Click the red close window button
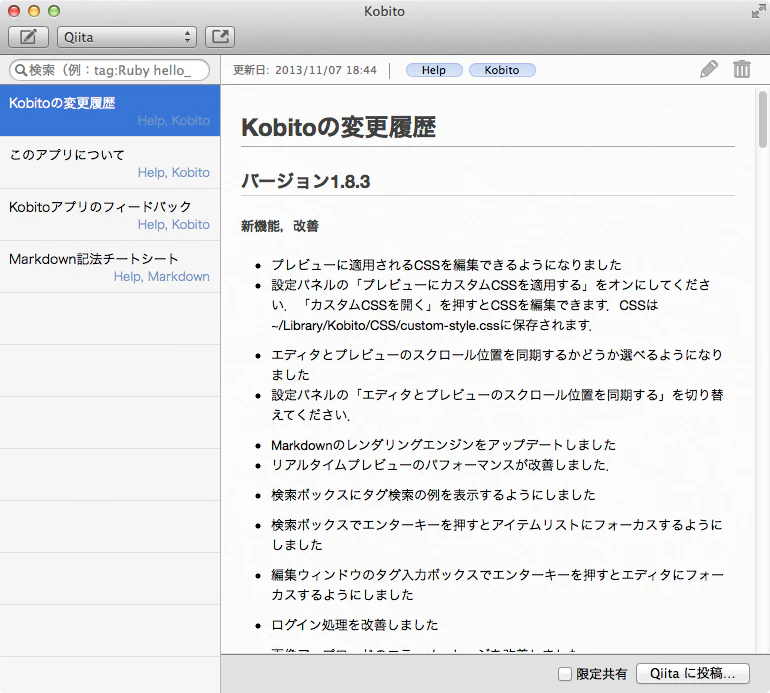 coord(14,11)
